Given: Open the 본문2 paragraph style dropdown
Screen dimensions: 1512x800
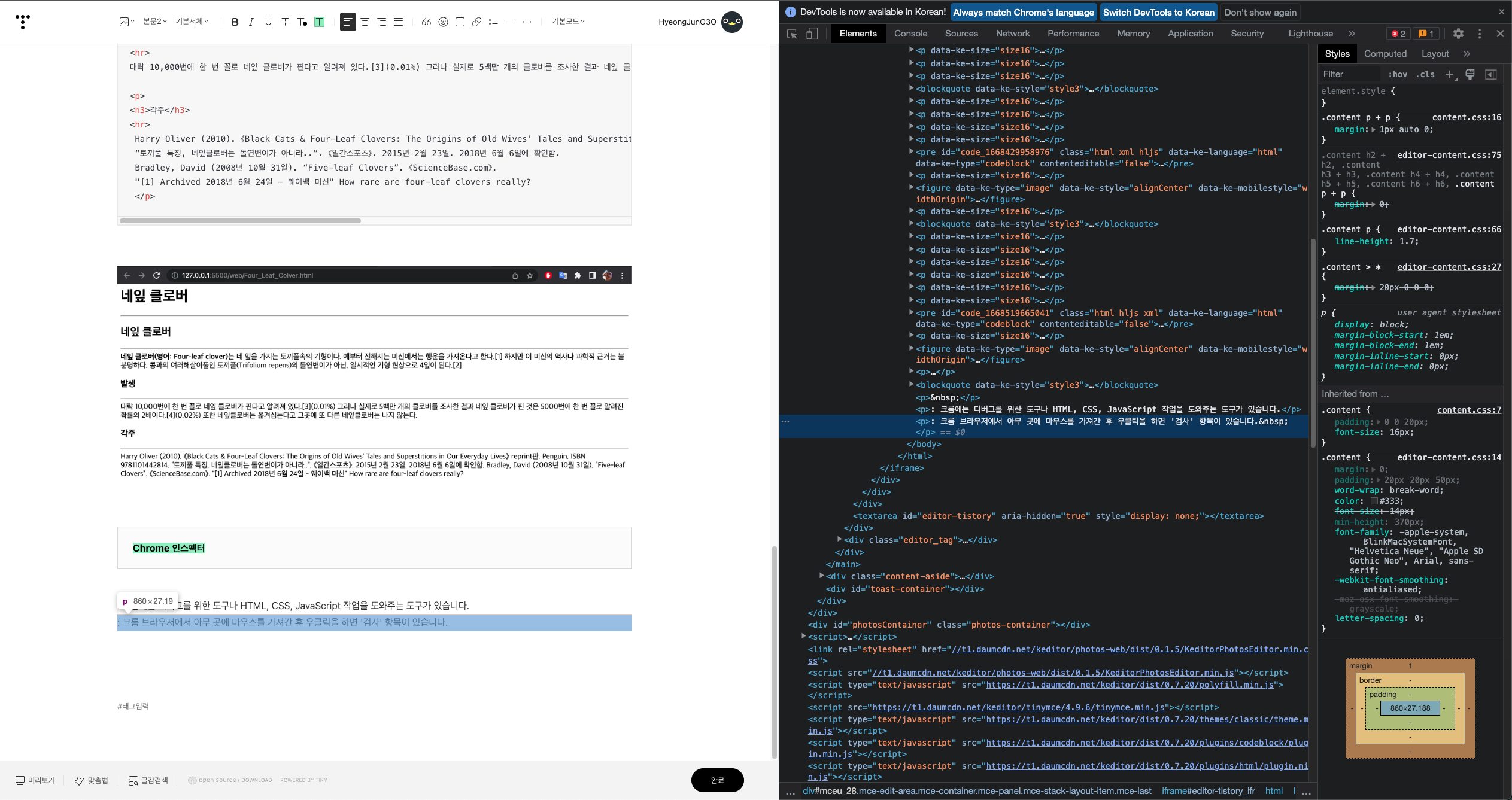Looking at the screenshot, I should [155, 22].
